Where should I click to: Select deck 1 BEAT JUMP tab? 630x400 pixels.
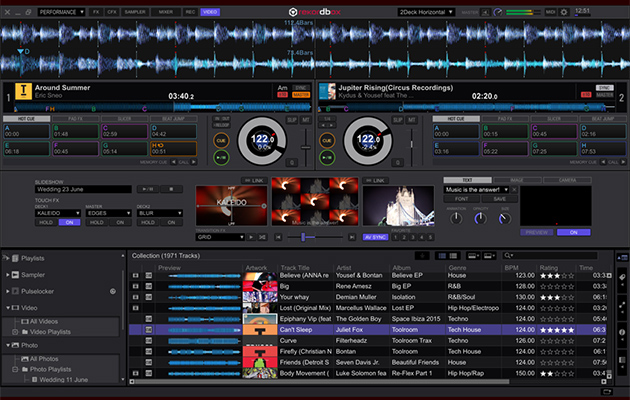[x=173, y=118]
